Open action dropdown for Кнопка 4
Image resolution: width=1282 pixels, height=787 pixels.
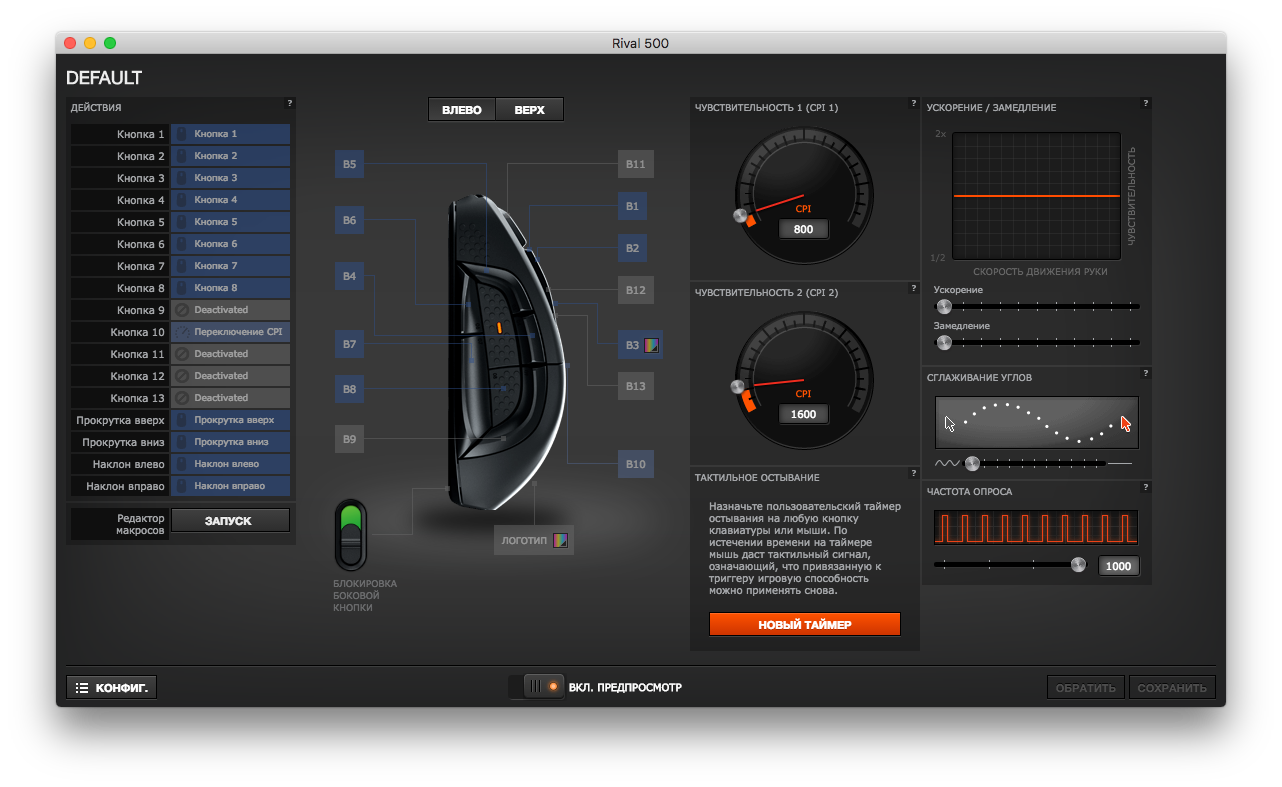click(230, 200)
